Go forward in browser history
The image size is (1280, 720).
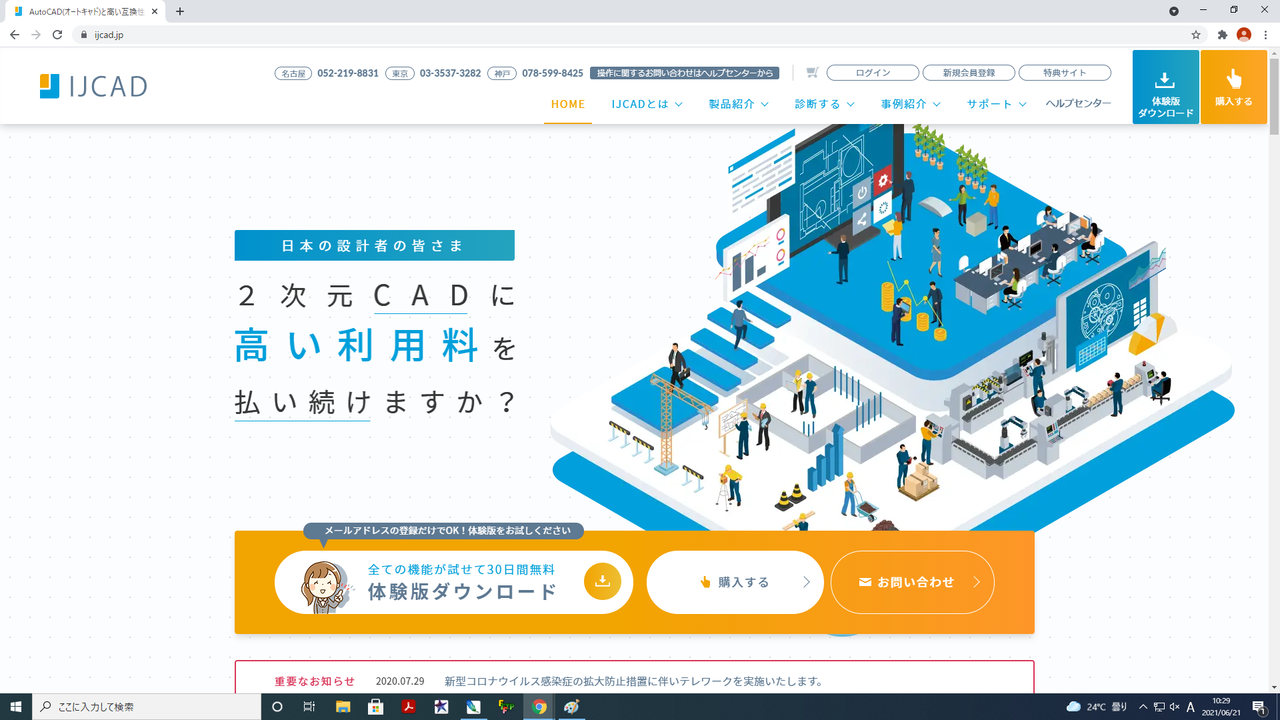click(36, 34)
